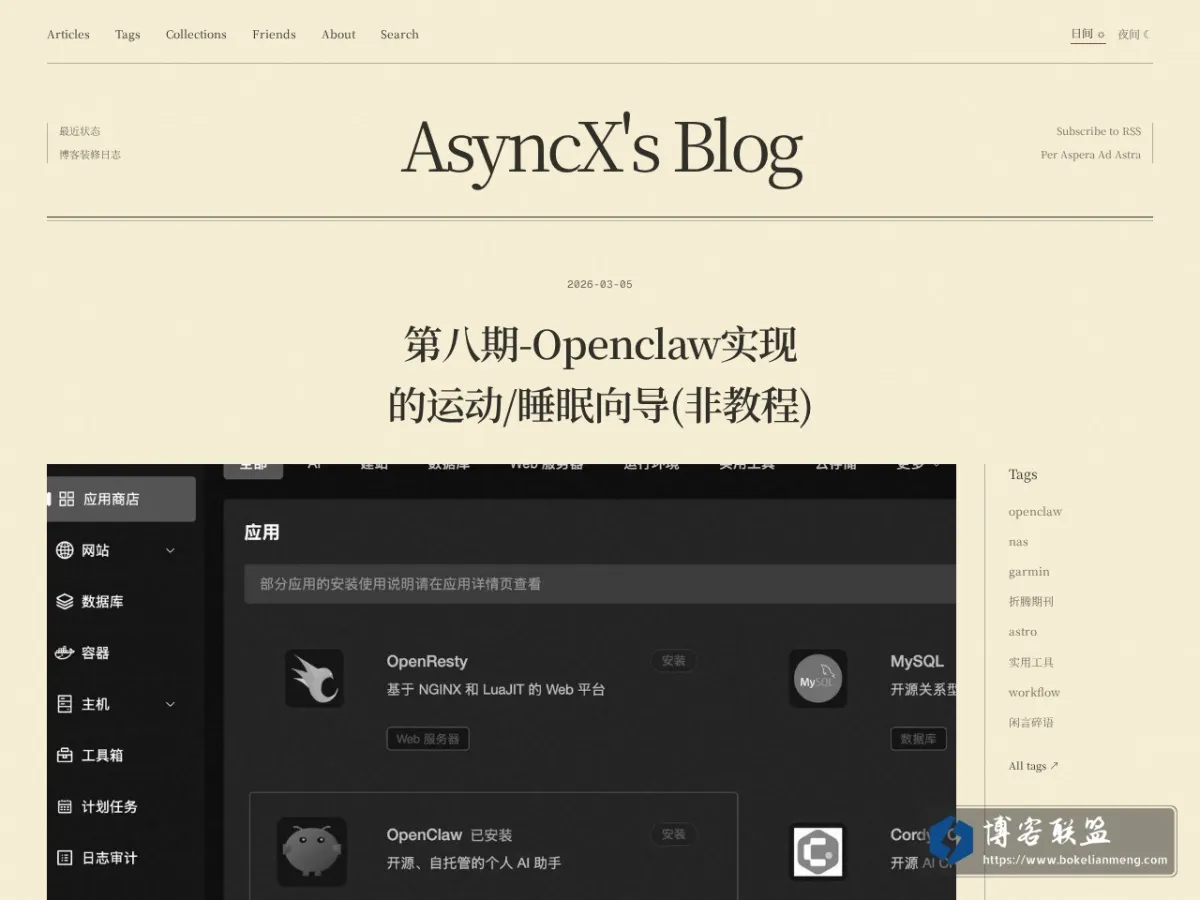
Task: Open the astro tag
Action: [1023, 632]
